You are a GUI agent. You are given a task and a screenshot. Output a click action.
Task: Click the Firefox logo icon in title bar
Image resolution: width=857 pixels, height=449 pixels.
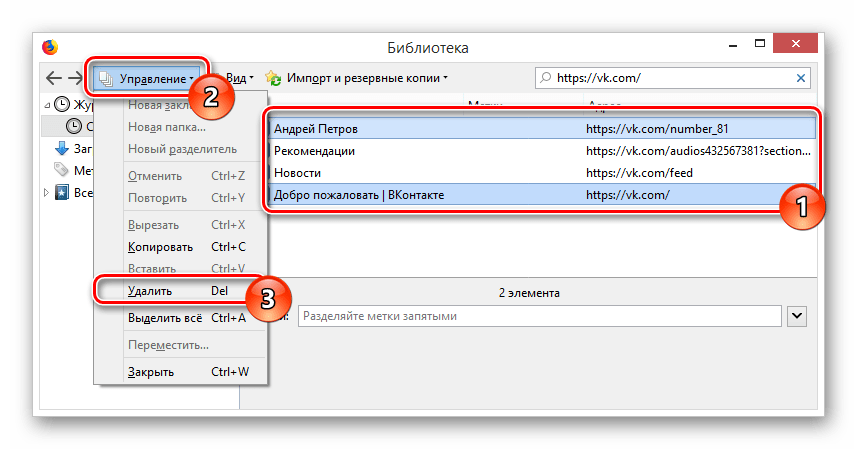[50, 47]
